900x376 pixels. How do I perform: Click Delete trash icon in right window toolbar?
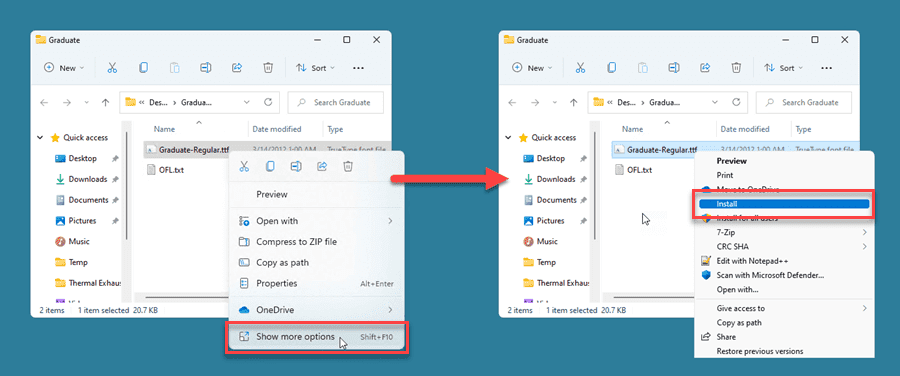(736, 68)
